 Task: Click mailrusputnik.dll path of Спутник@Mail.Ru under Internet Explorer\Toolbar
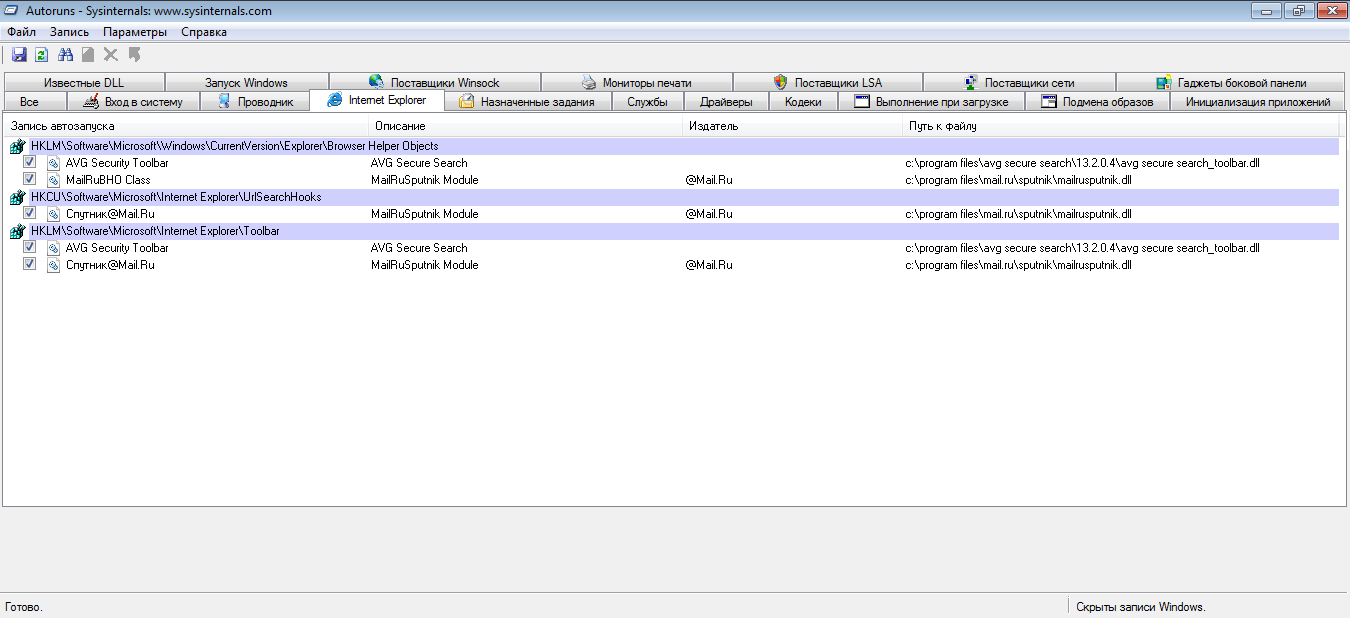(1018, 265)
